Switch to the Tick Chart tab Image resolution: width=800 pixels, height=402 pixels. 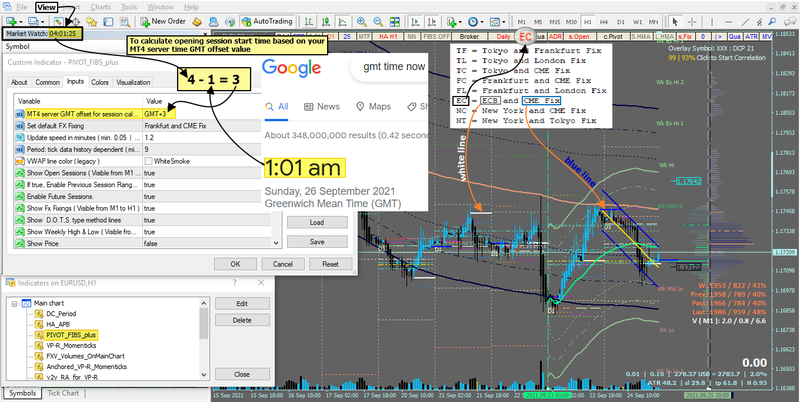(63, 393)
